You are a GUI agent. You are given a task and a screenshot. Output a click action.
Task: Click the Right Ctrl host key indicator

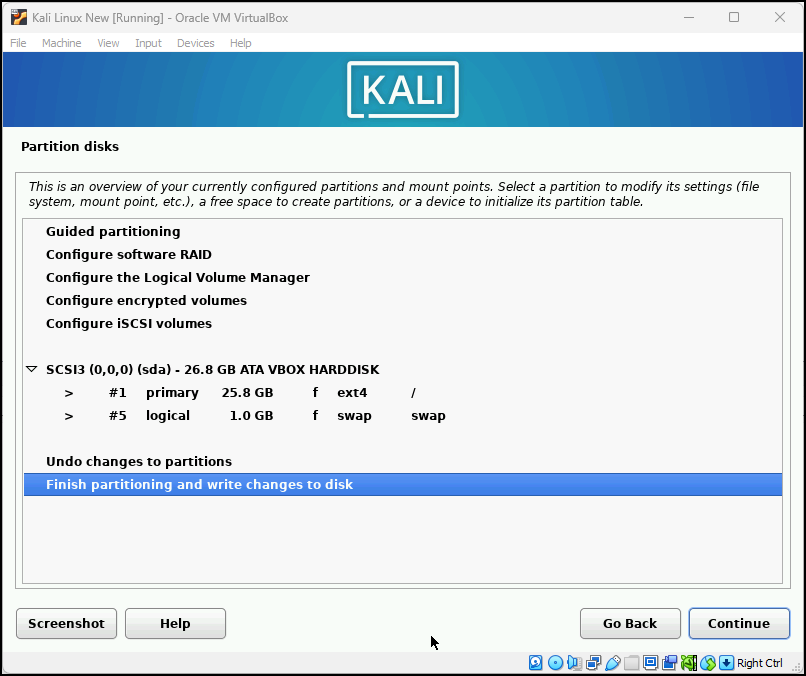pyautogui.click(x=760, y=663)
